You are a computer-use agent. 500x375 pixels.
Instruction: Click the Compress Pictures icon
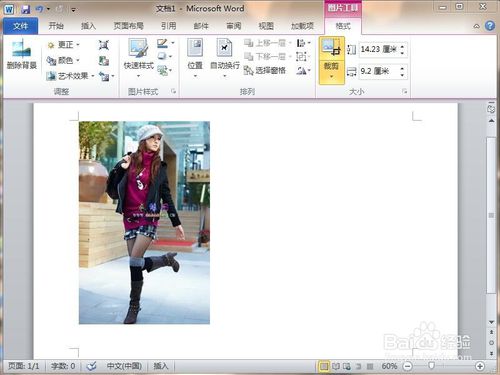[104, 45]
